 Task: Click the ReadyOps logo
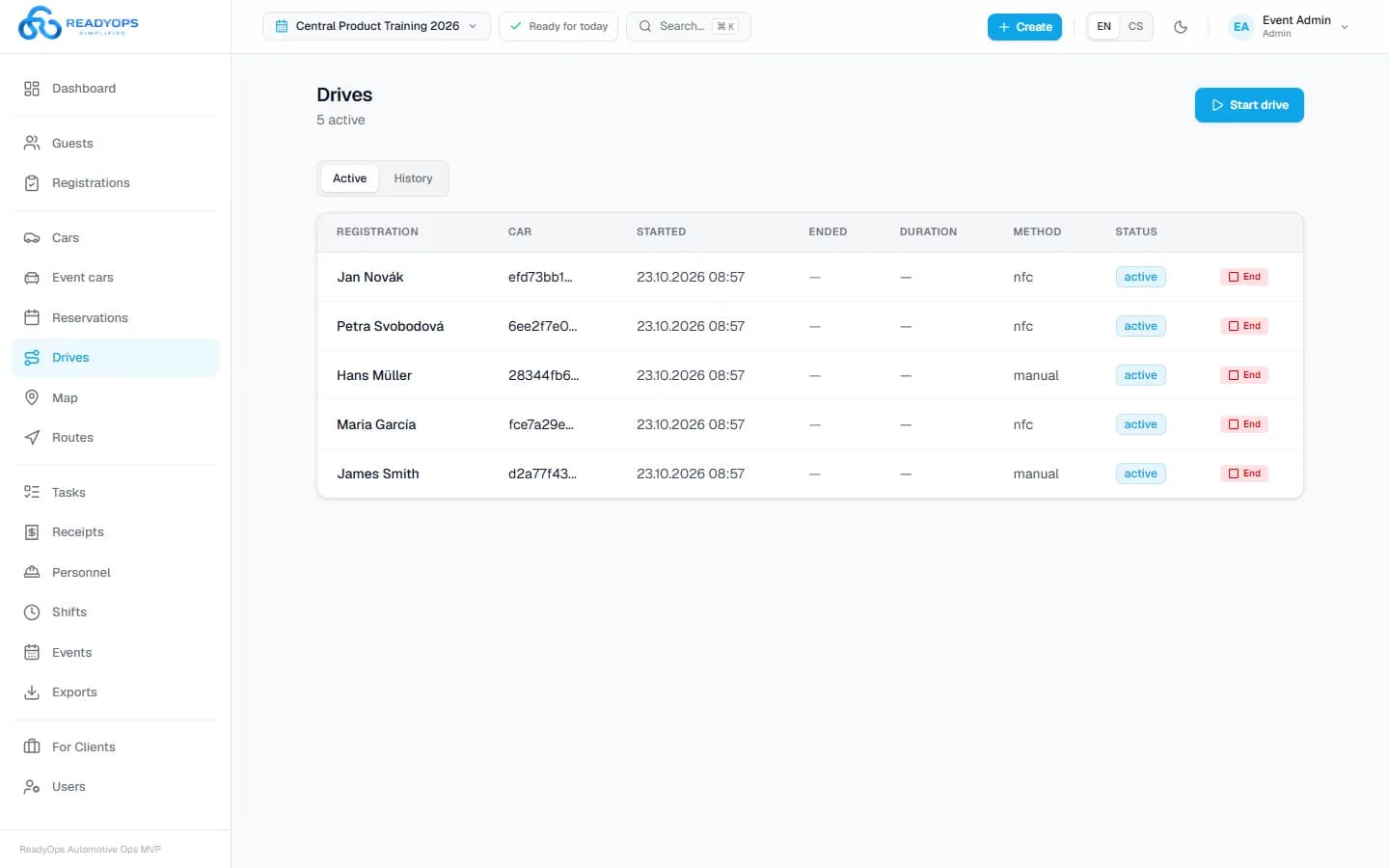click(78, 23)
